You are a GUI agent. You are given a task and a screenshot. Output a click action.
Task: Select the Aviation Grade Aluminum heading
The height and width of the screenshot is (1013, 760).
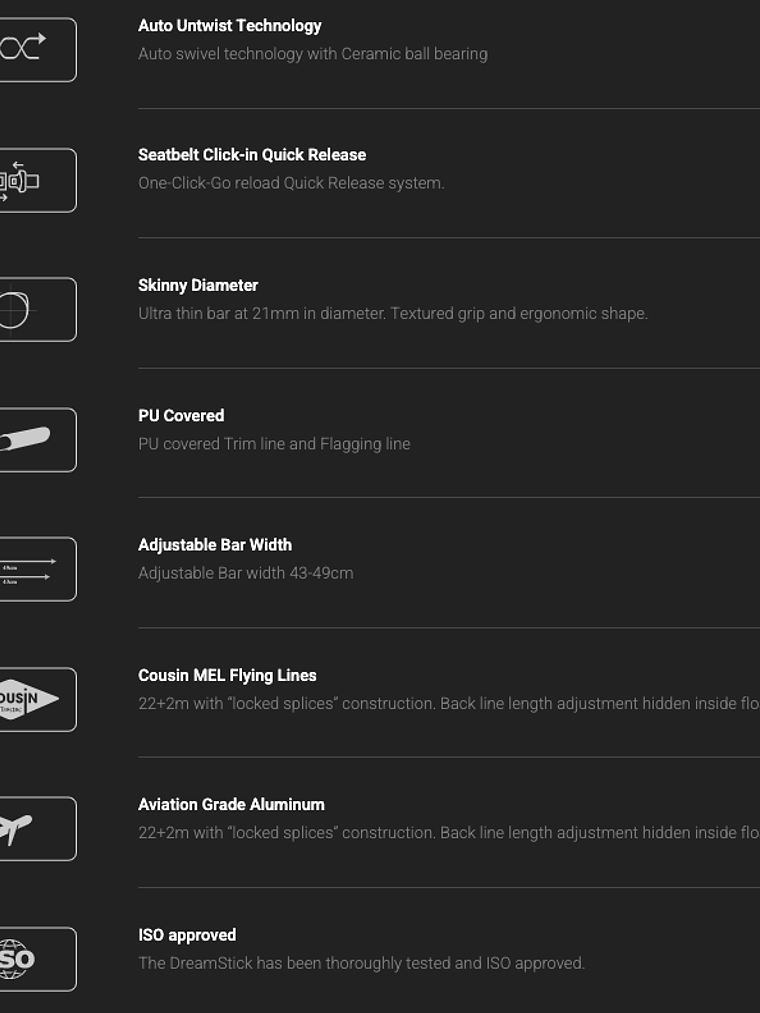coord(231,805)
